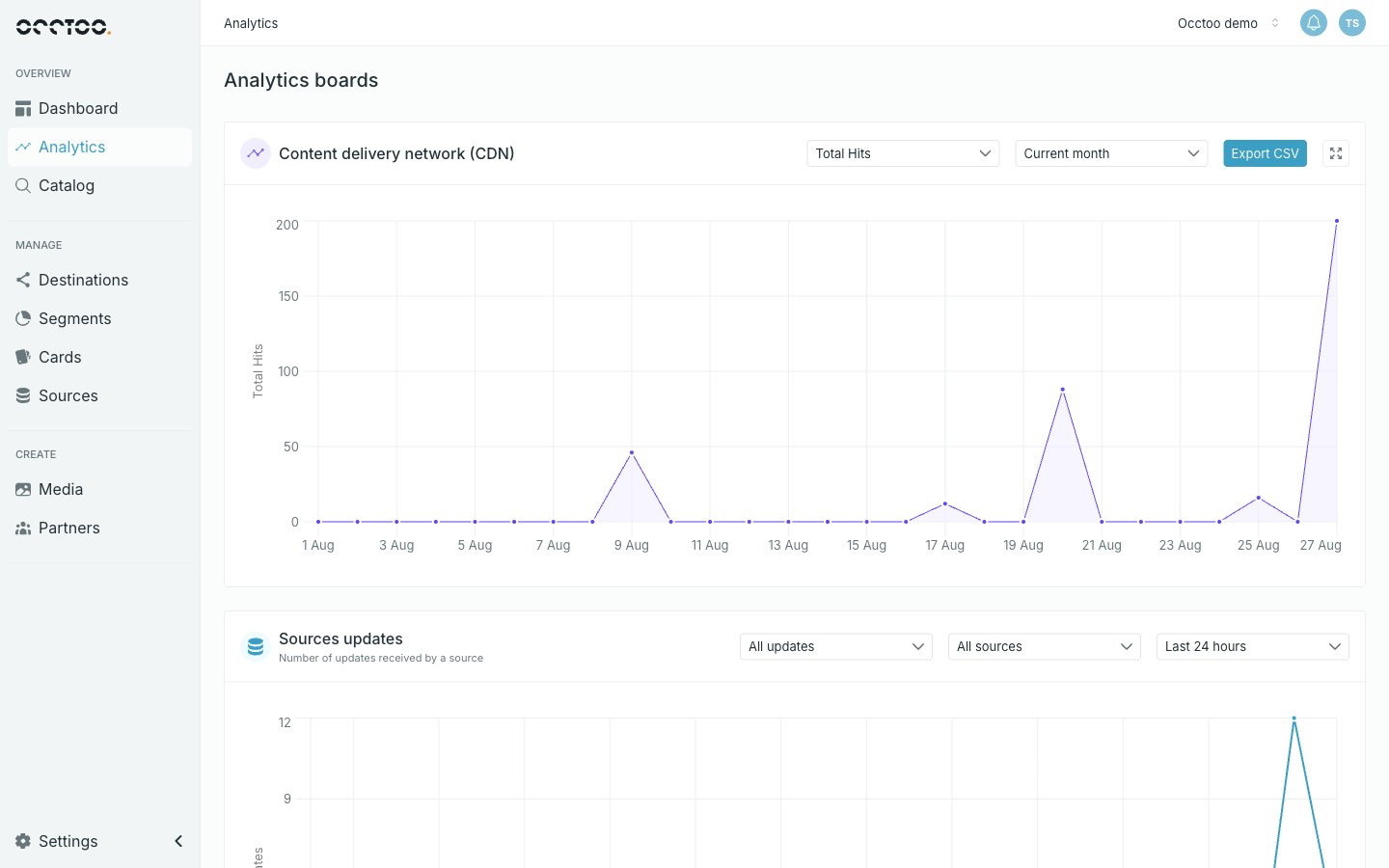This screenshot has width=1389, height=868.
Task: Expand CDN chart to fullscreen
Action: pyautogui.click(x=1336, y=153)
